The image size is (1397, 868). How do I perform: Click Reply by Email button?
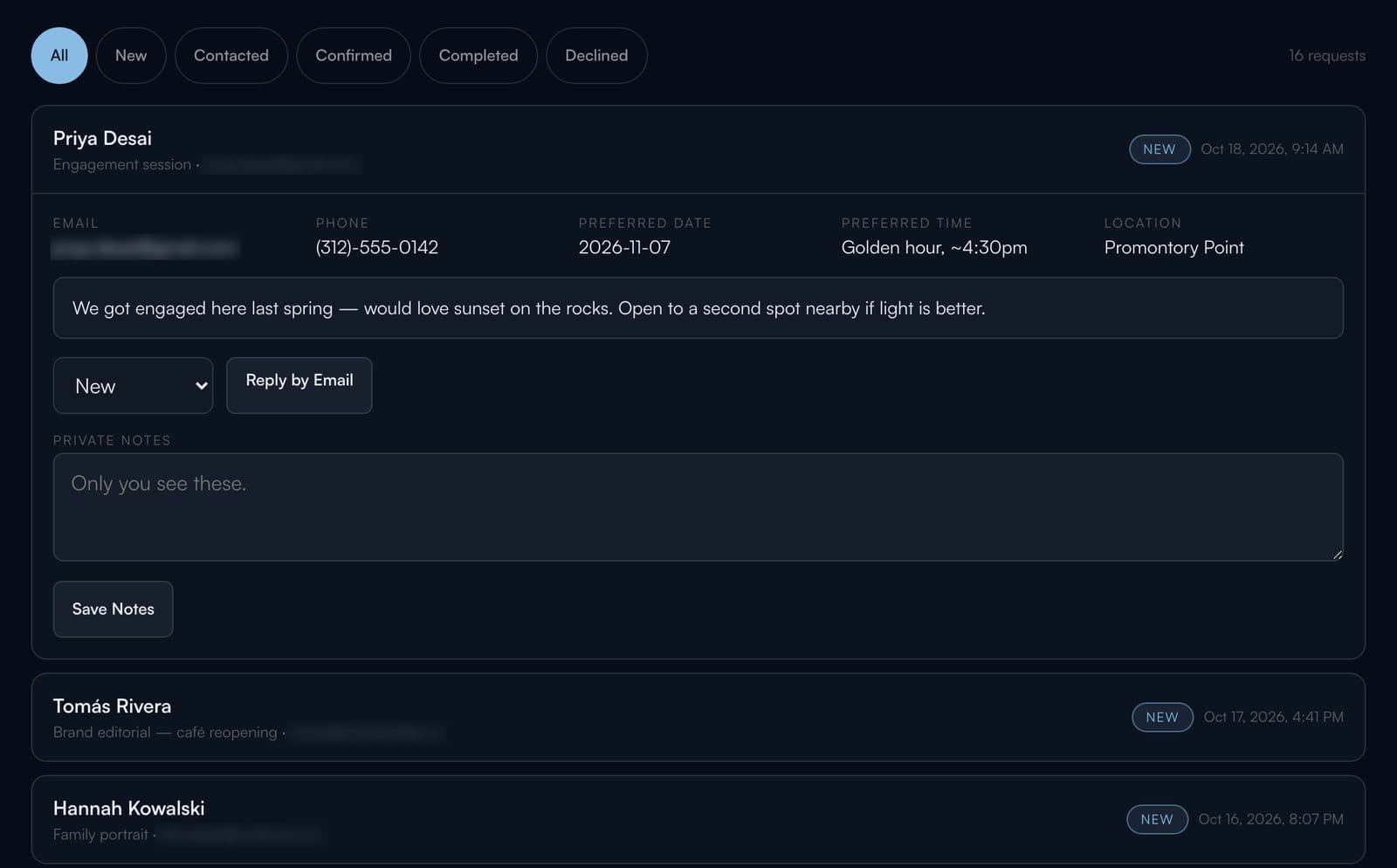tap(299, 385)
